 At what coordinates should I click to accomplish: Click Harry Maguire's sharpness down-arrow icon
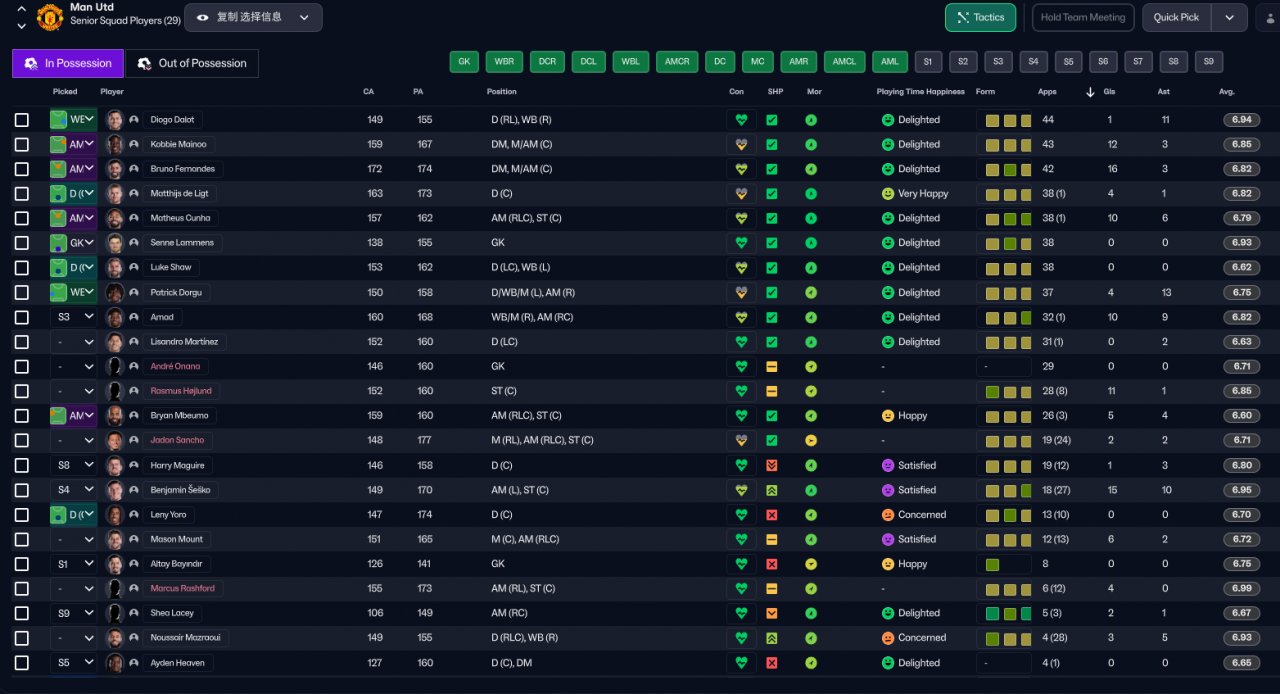(x=771, y=465)
